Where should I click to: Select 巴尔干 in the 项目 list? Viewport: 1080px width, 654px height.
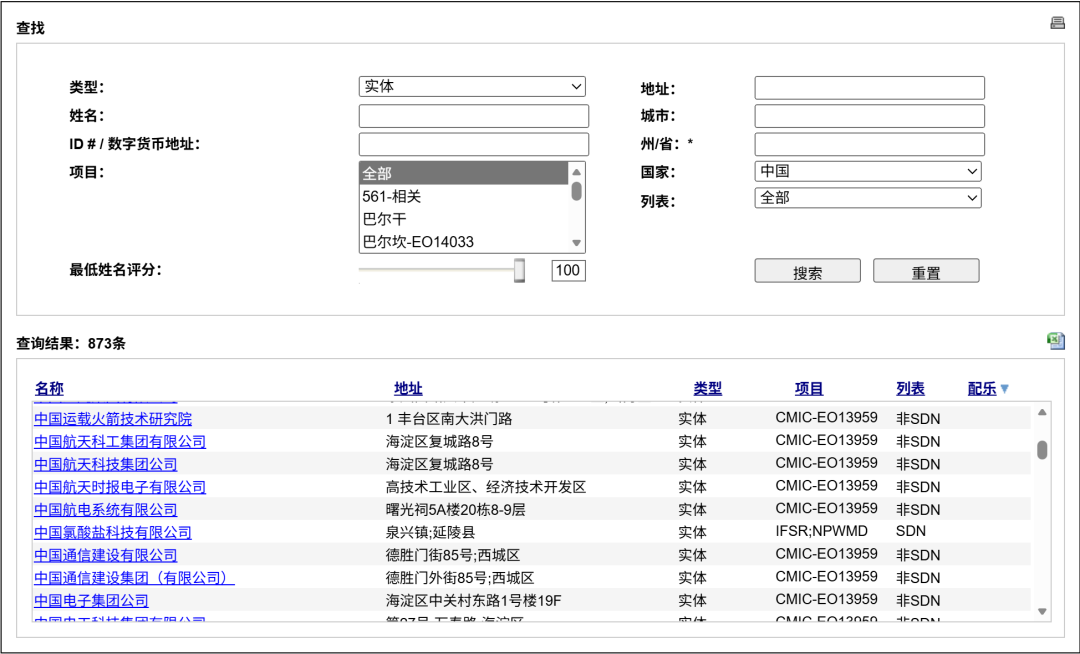pos(463,219)
